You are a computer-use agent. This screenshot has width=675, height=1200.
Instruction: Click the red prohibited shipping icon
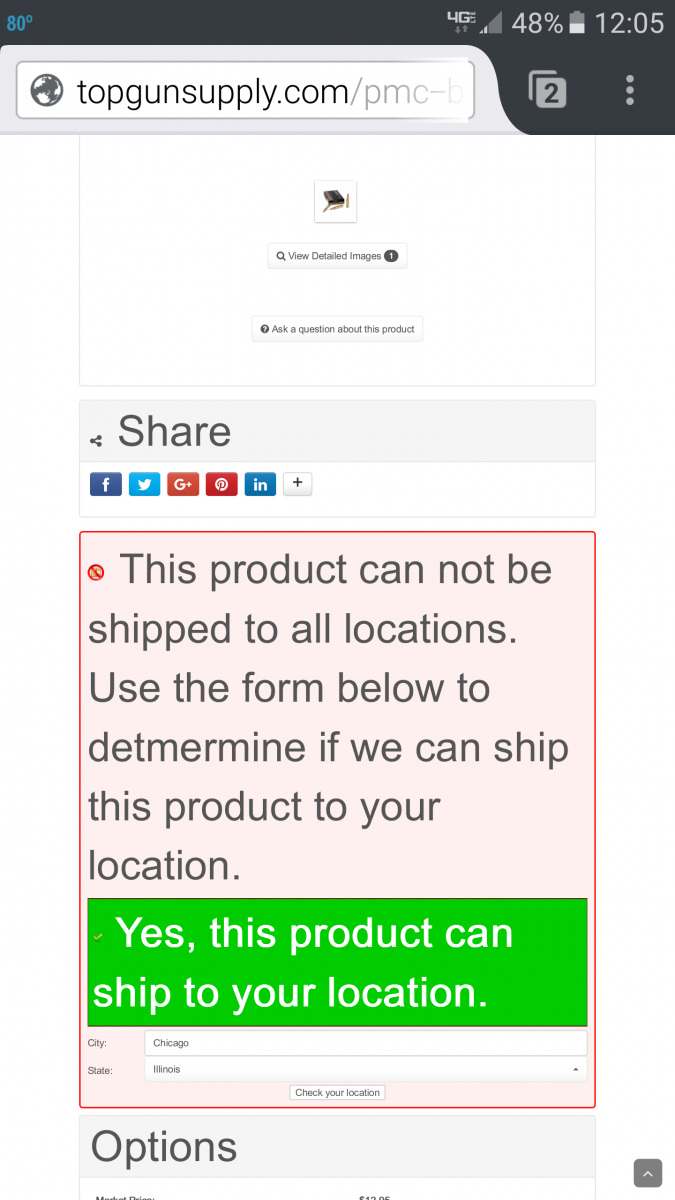(x=96, y=573)
